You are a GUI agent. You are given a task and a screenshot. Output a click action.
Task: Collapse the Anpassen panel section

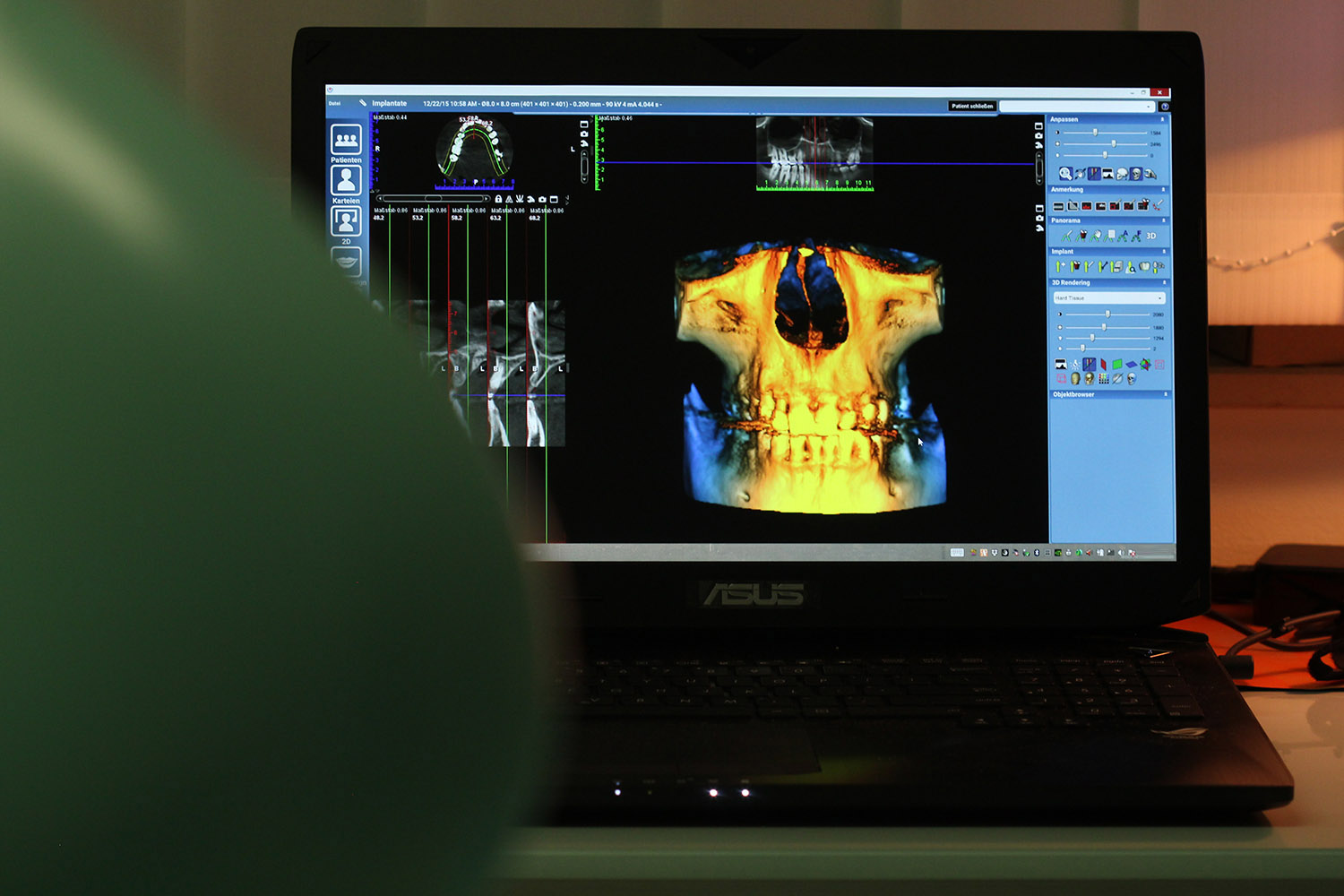[1163, 119]
